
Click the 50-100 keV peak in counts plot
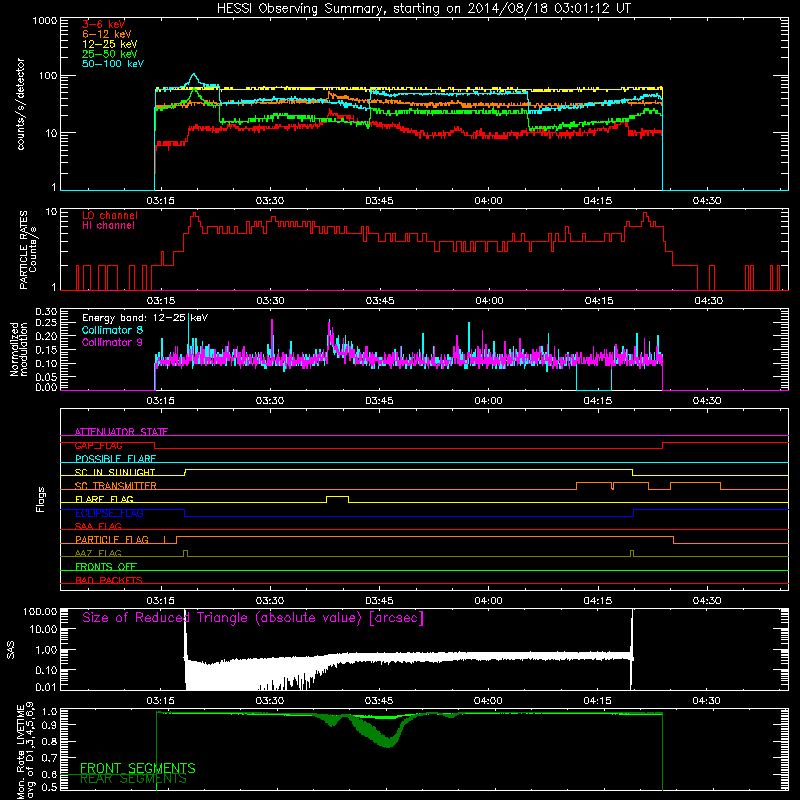coord(193,75)
